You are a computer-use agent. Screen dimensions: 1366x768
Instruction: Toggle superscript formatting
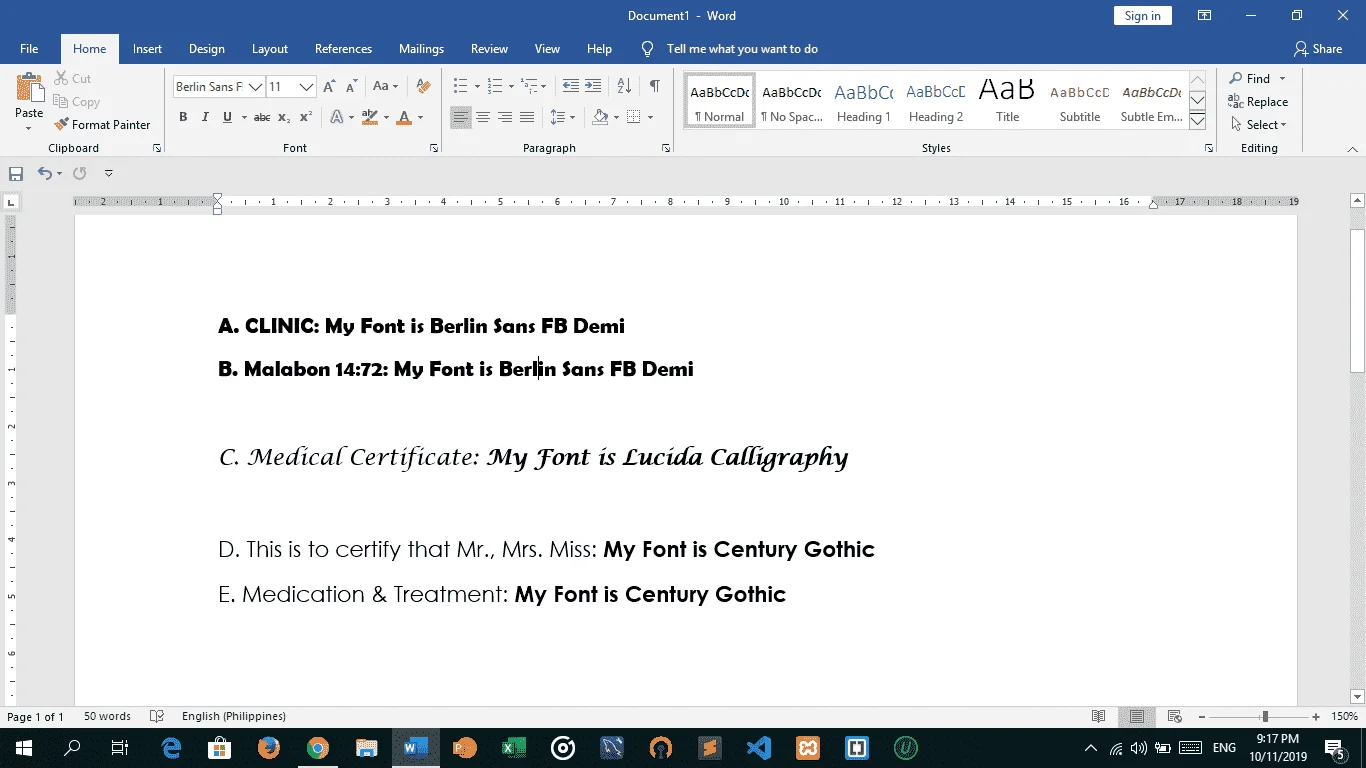click(306, 118)
